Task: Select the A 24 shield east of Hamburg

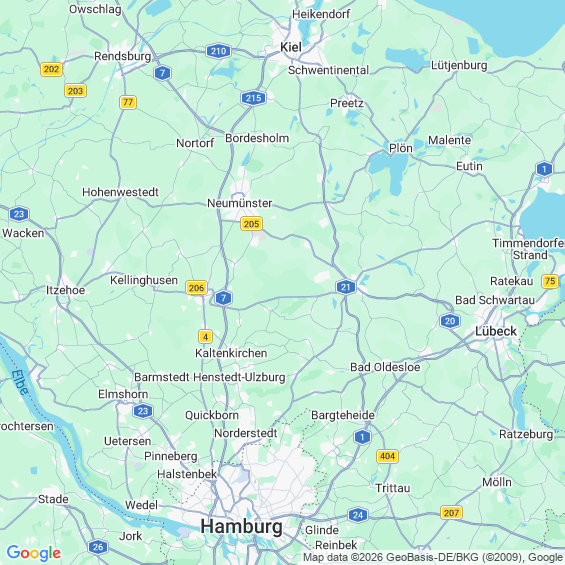Action: click(x=358, y=515)
